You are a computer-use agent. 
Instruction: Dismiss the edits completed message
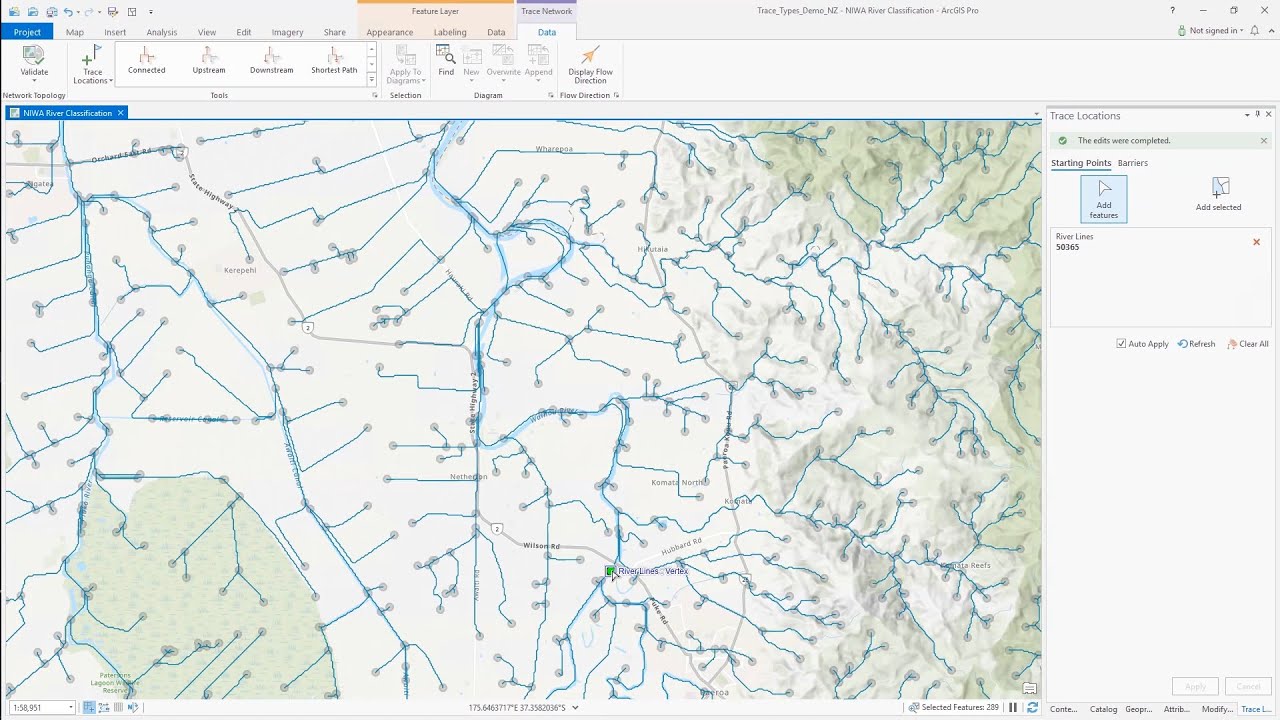1264,141
